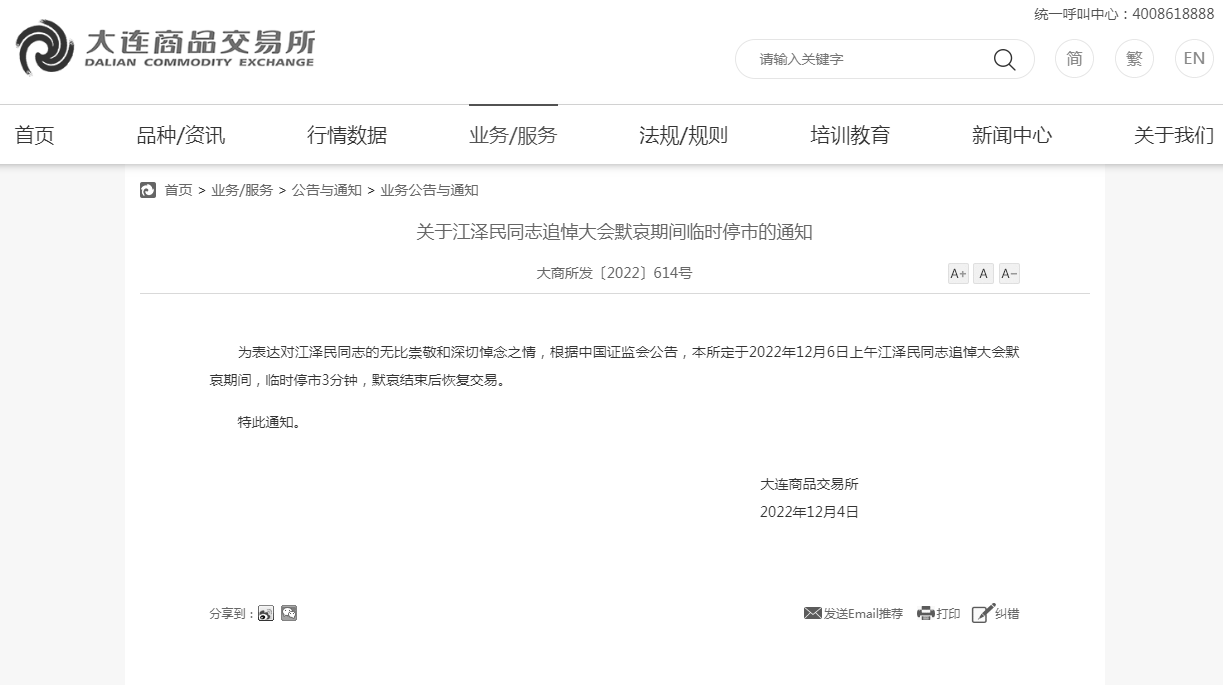Click the notice title about 临时停市的通知
The image size is (1223, 685).
pyautogui.click(x=614, y=232)
